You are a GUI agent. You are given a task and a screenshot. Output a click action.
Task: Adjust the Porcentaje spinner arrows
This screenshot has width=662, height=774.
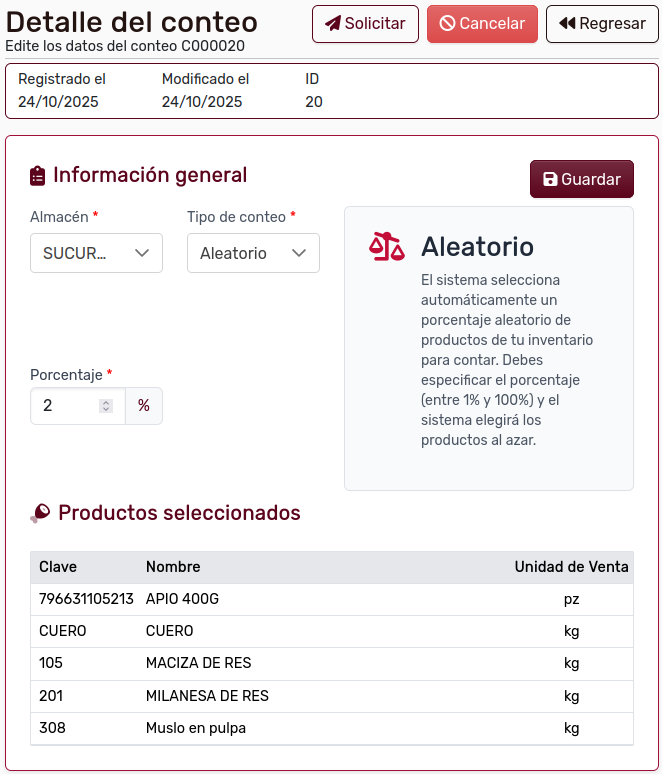click(x=106, y=406)
